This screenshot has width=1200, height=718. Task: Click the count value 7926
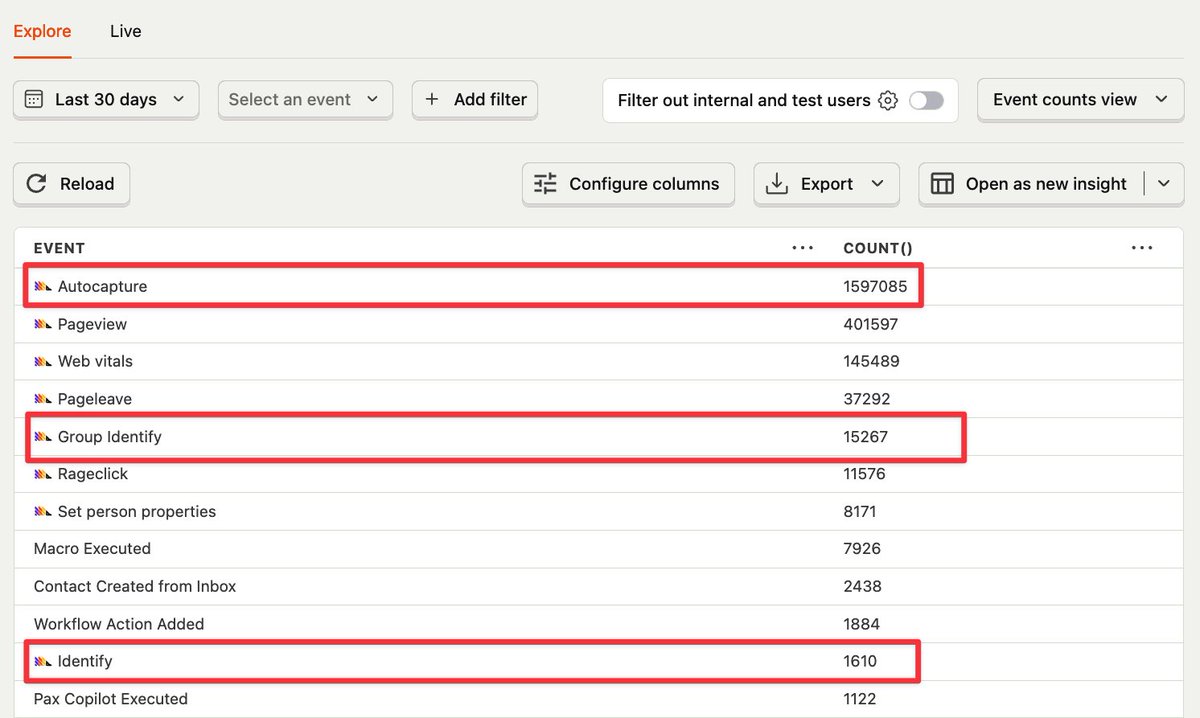pos(862,549)
